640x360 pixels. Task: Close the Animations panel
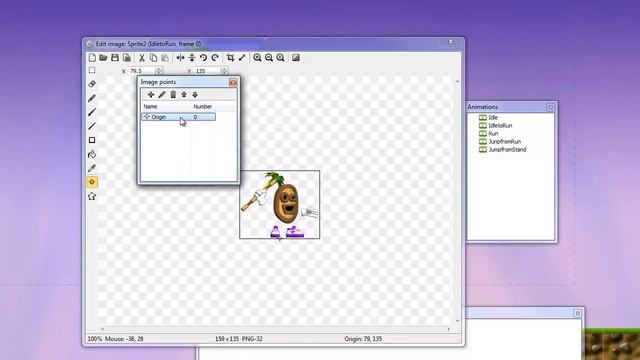tap(550, 107)
